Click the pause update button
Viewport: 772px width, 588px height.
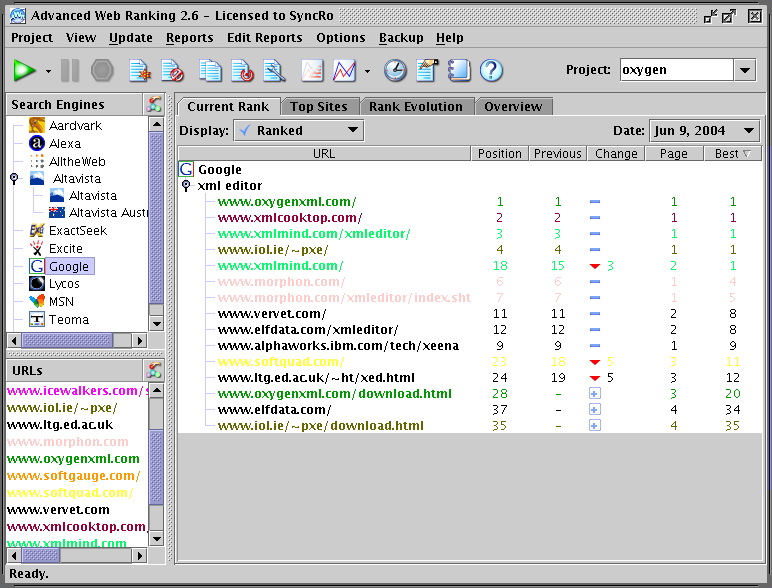point(70,71)
